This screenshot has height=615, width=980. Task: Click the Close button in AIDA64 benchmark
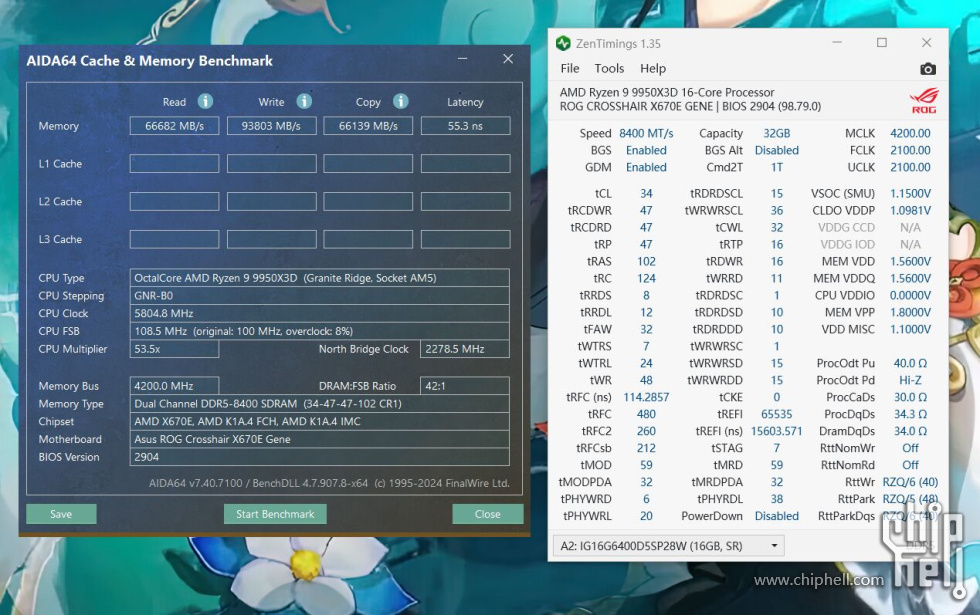488,514
